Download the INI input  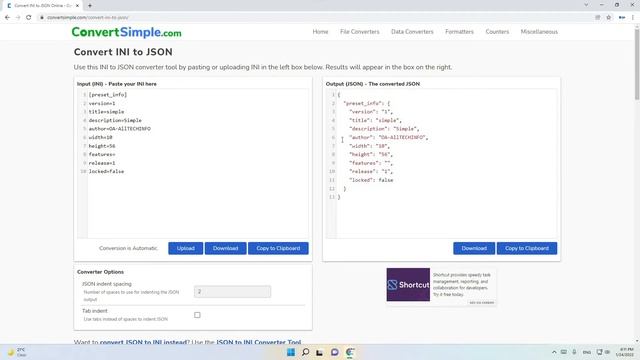click(x=225, y=248)
